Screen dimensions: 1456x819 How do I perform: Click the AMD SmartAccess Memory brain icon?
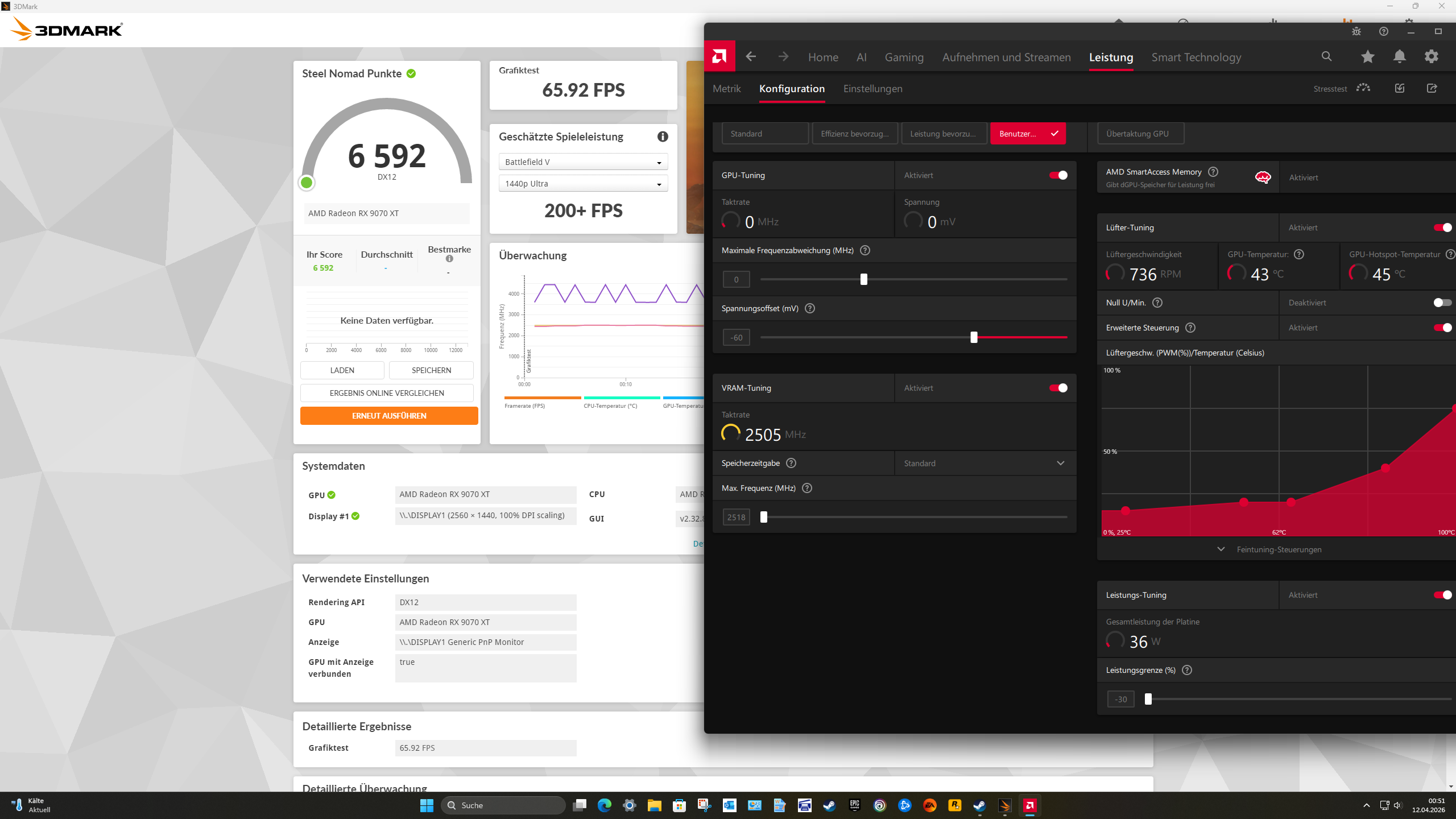pyautogui.click(x=1263, y=177)
